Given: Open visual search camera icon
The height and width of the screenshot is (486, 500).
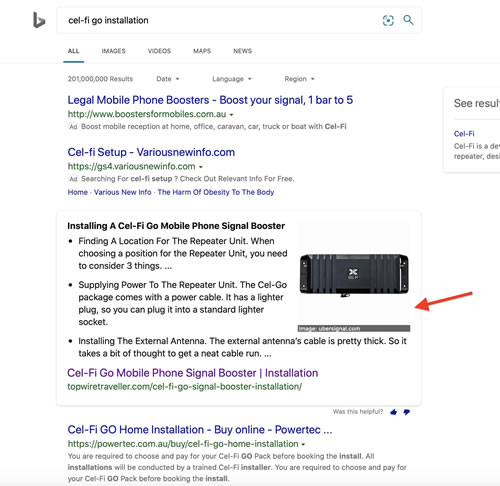Looking at the screenshot, I should click(388, 20).
